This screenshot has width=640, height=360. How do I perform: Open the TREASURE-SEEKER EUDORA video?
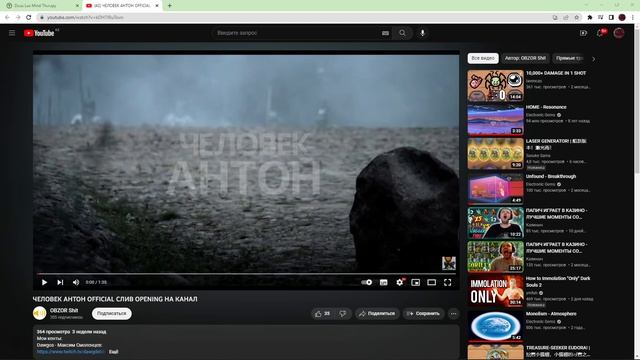(x=496, y=352)
